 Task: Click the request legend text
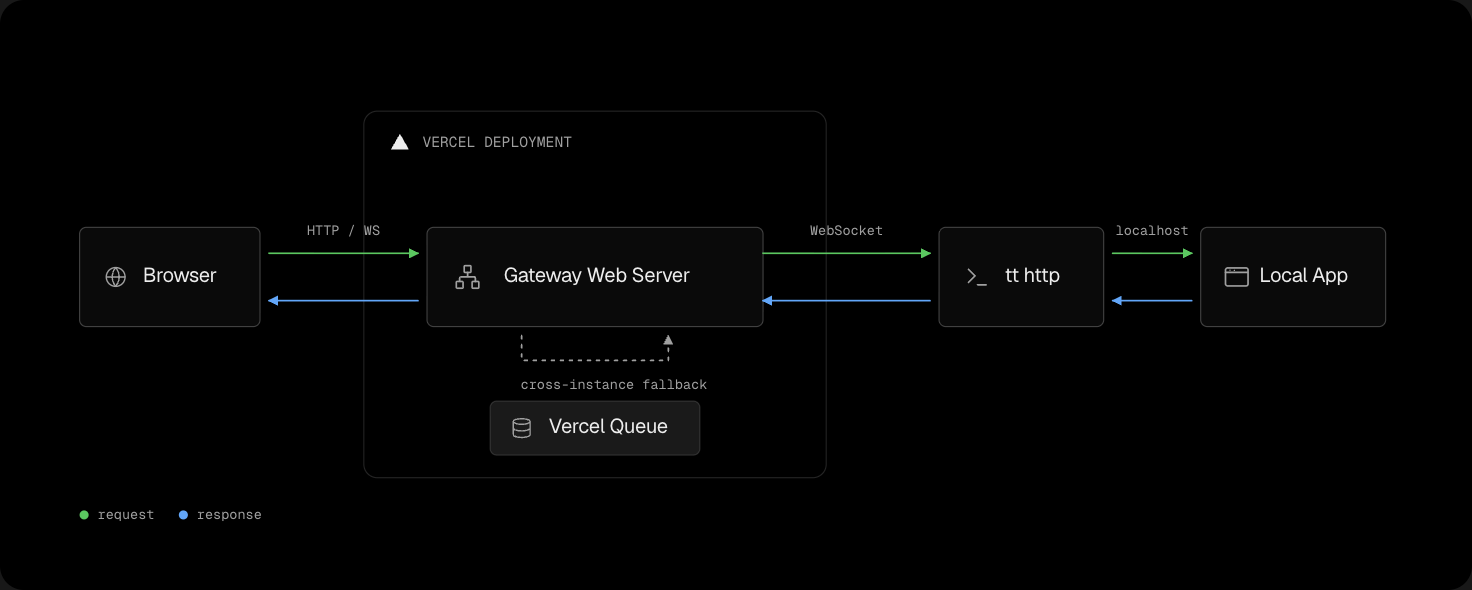[126, 515]
